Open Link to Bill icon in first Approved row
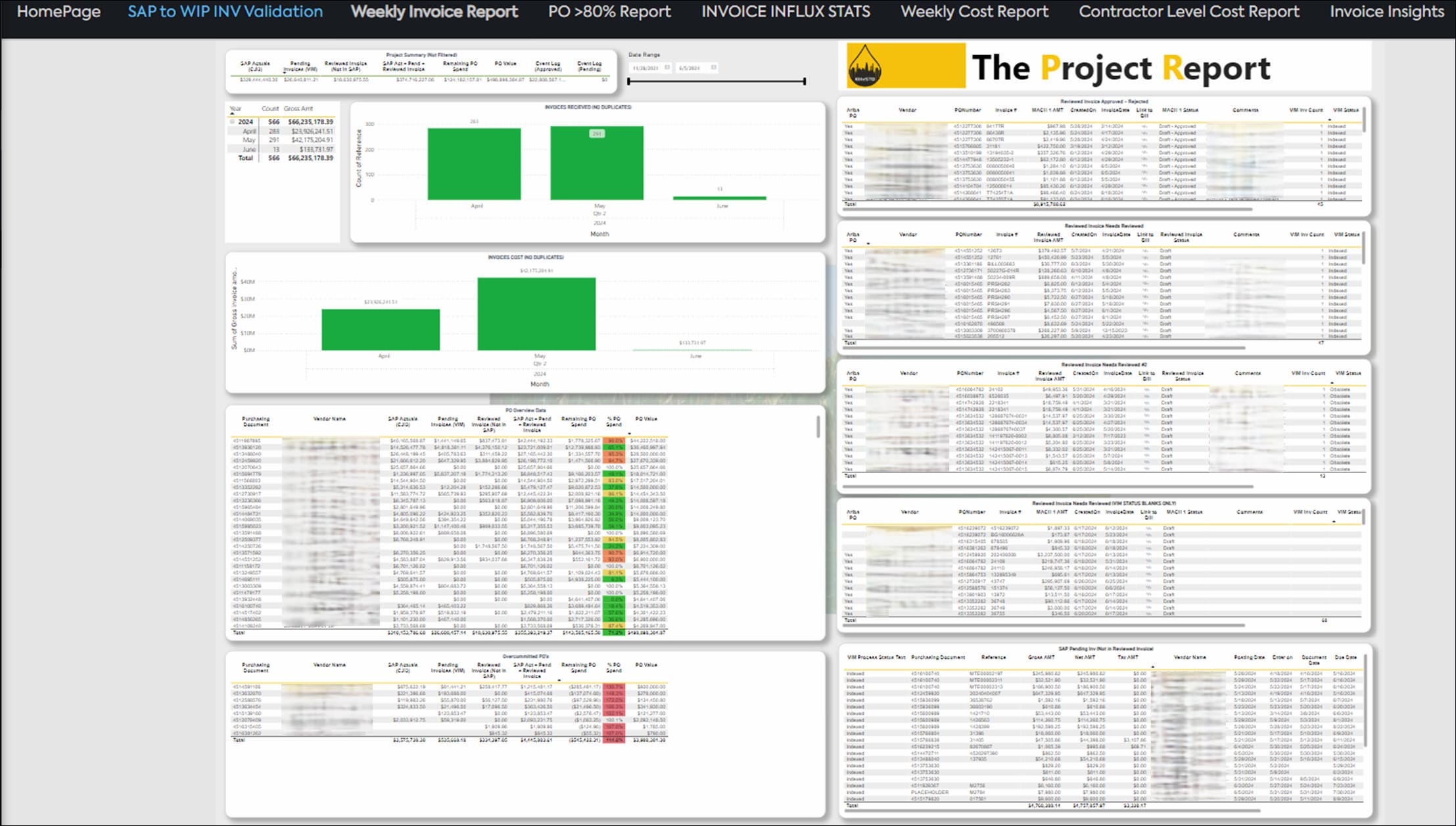The image size is (1456, 826). (1144, 126)
